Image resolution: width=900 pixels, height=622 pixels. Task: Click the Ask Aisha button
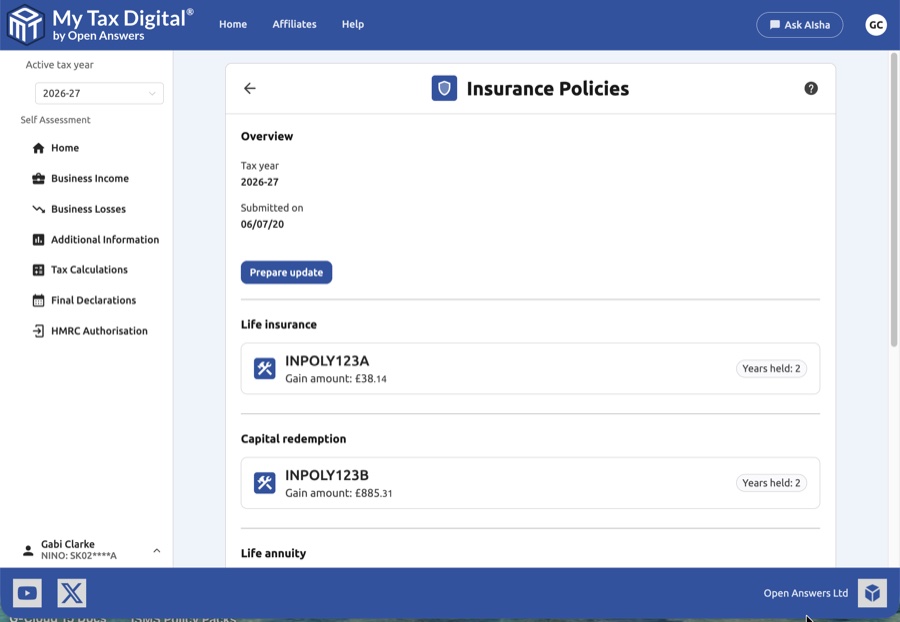point(799,25)
